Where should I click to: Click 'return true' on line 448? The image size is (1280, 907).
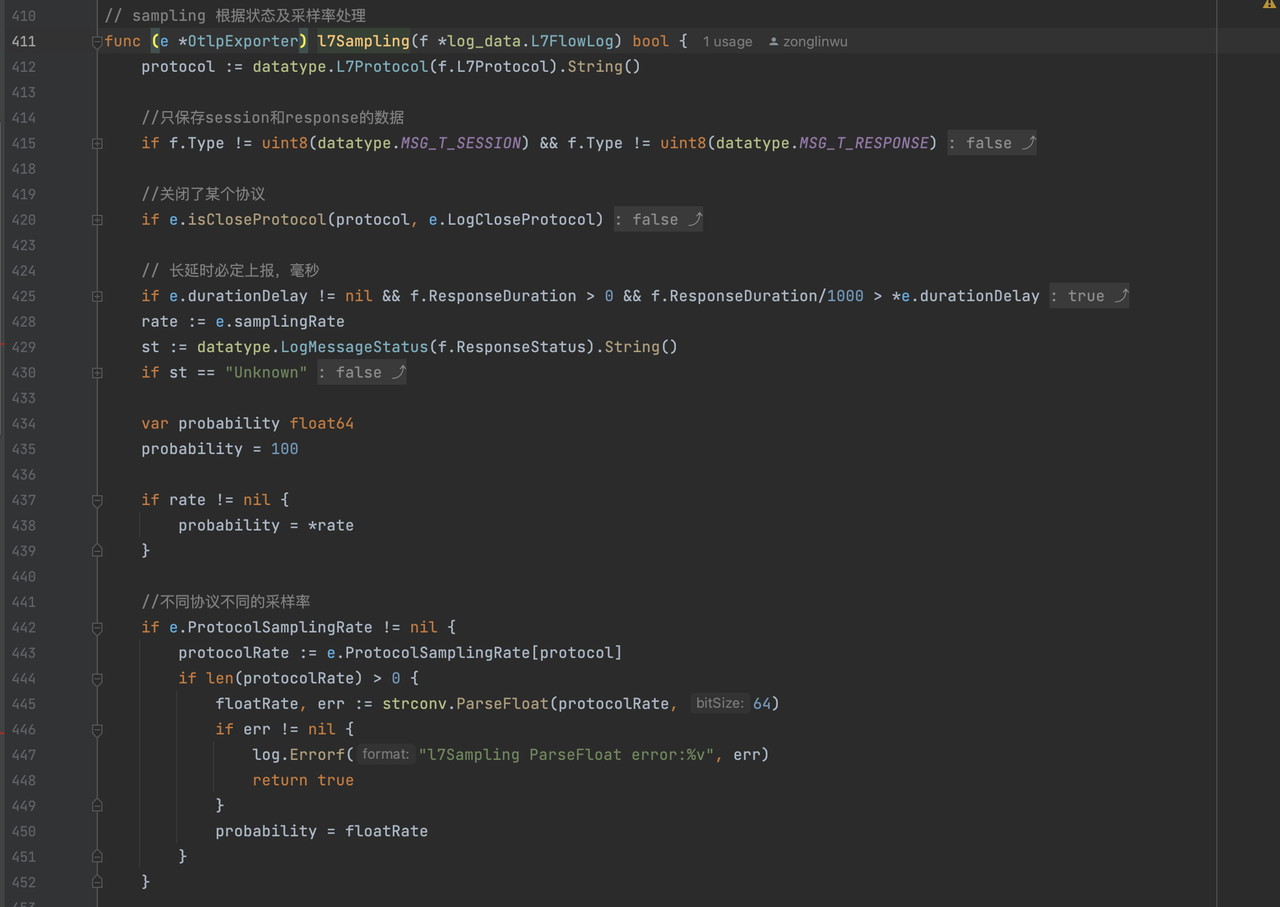[303, 780]
